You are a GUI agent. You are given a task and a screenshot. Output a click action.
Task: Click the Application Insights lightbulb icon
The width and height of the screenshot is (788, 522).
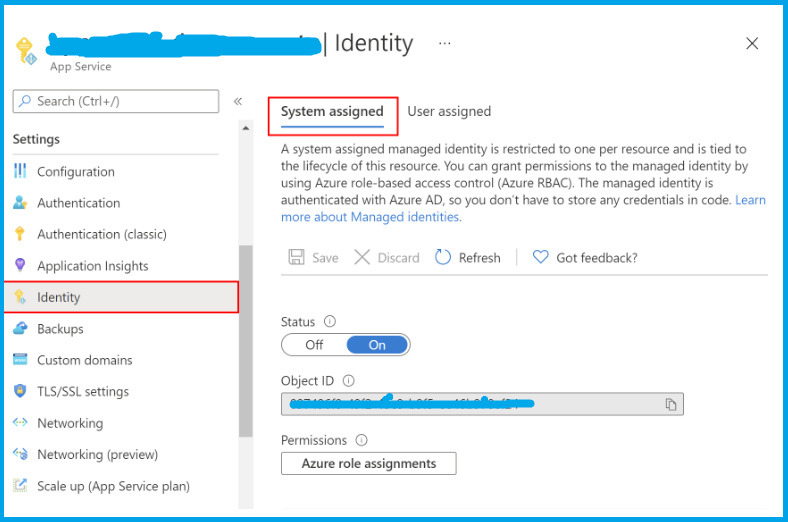(20, 265)
